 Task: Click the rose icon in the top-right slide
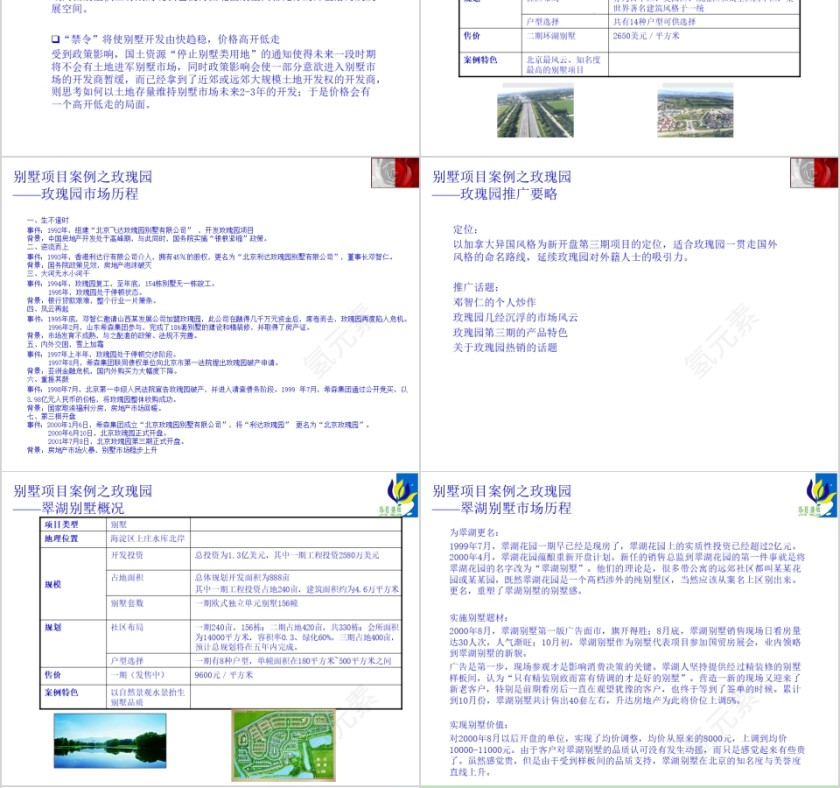815,172
